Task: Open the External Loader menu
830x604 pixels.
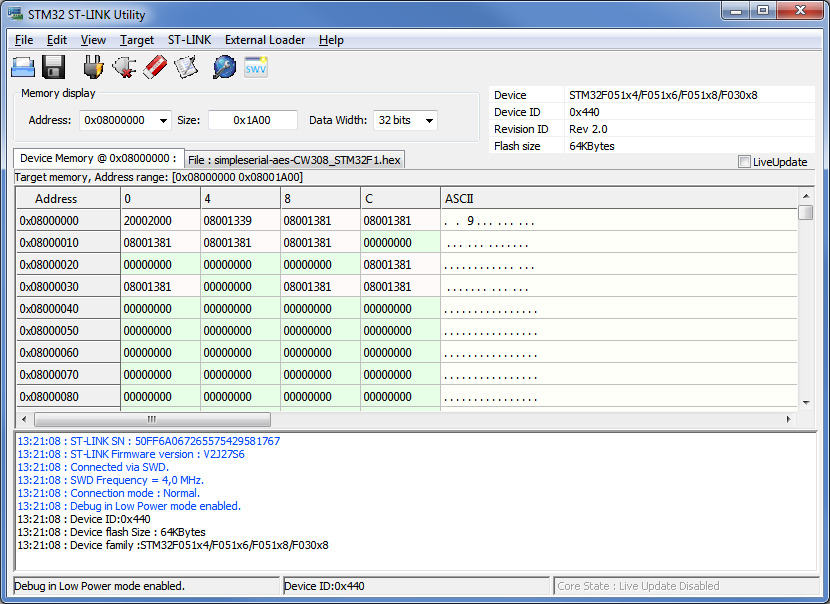Action: click(x=265, y=40)
